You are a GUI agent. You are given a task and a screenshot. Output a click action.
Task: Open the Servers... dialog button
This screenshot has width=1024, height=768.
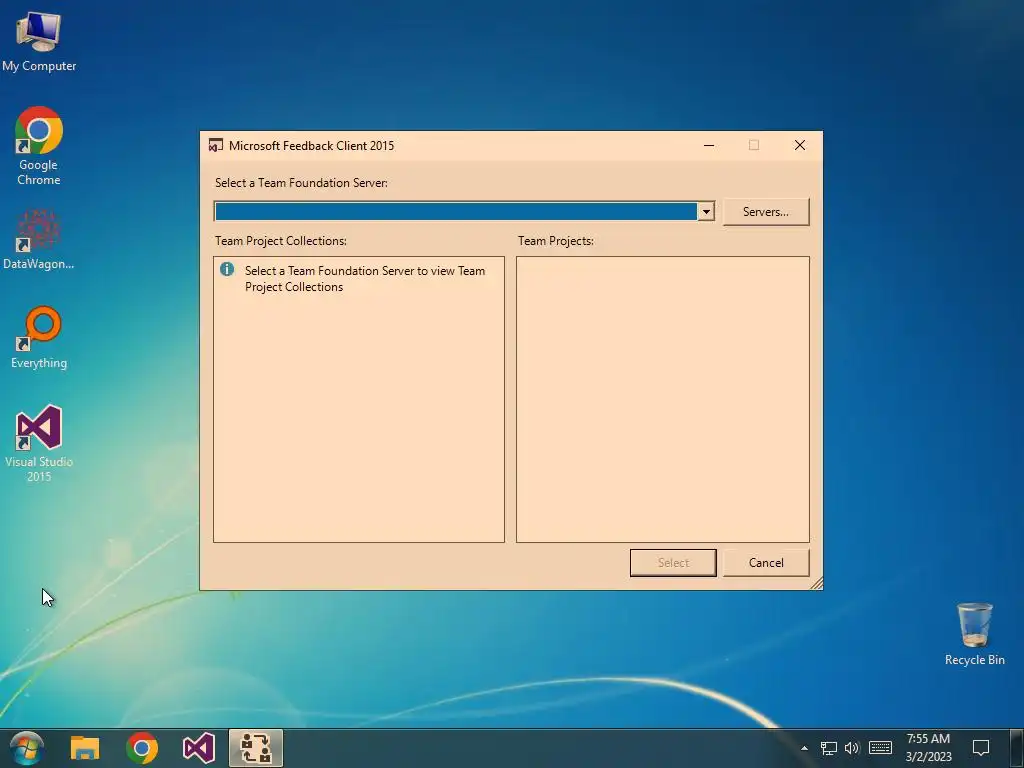[x=765, y=212]
